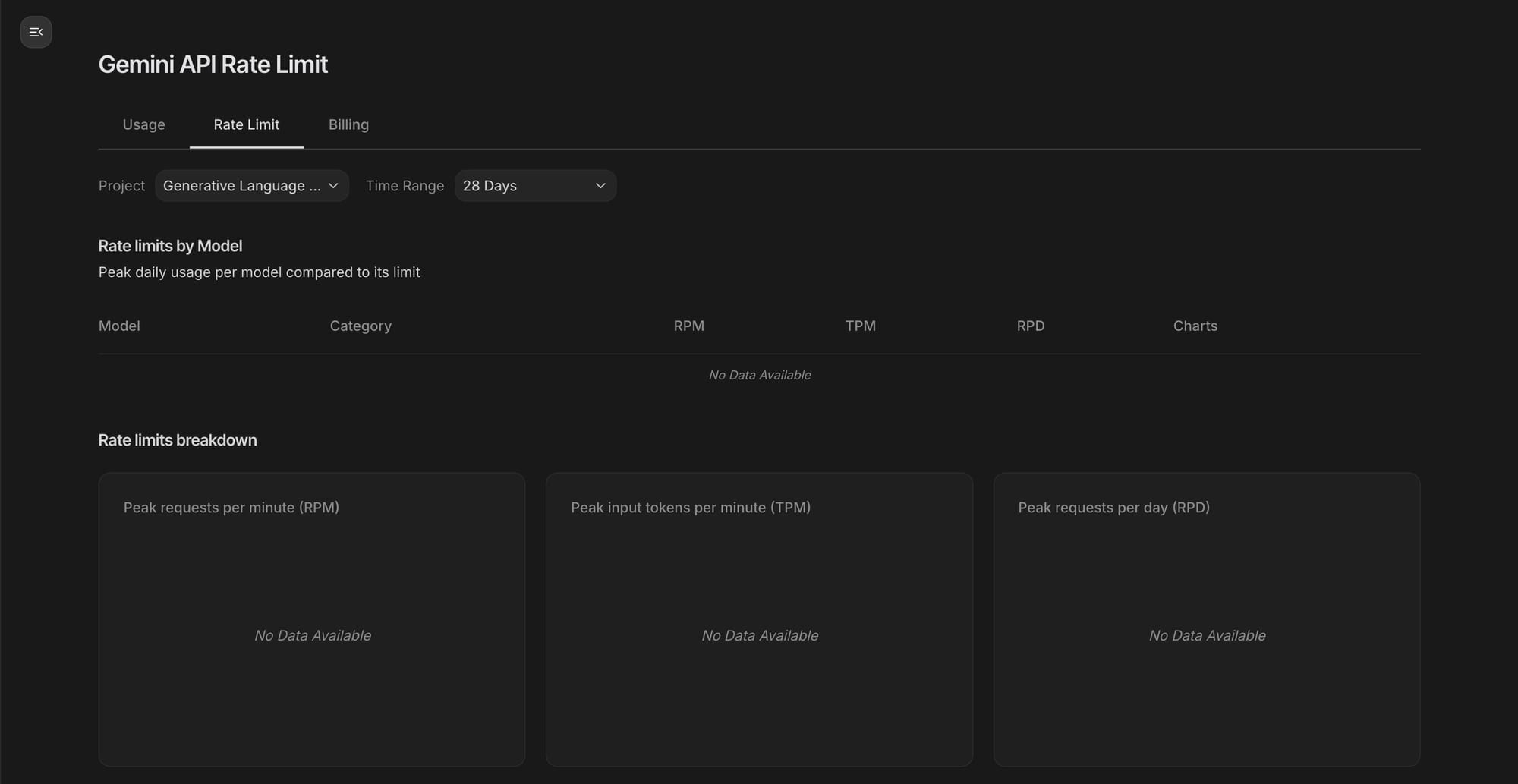Click the Rate limits breakdown heading
The width and height of the screenshot is (1518, 784).
tap(178, 440)
